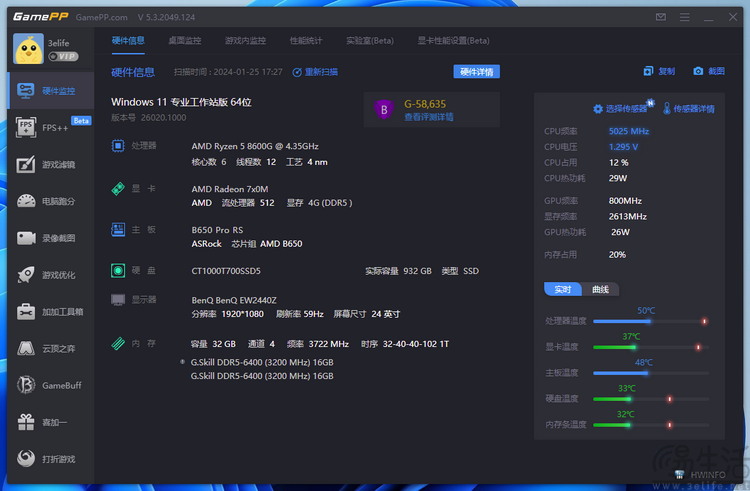
Task: Open 电脑跑分 benchmark in the sidebar
Action: (x=51, y=201)
